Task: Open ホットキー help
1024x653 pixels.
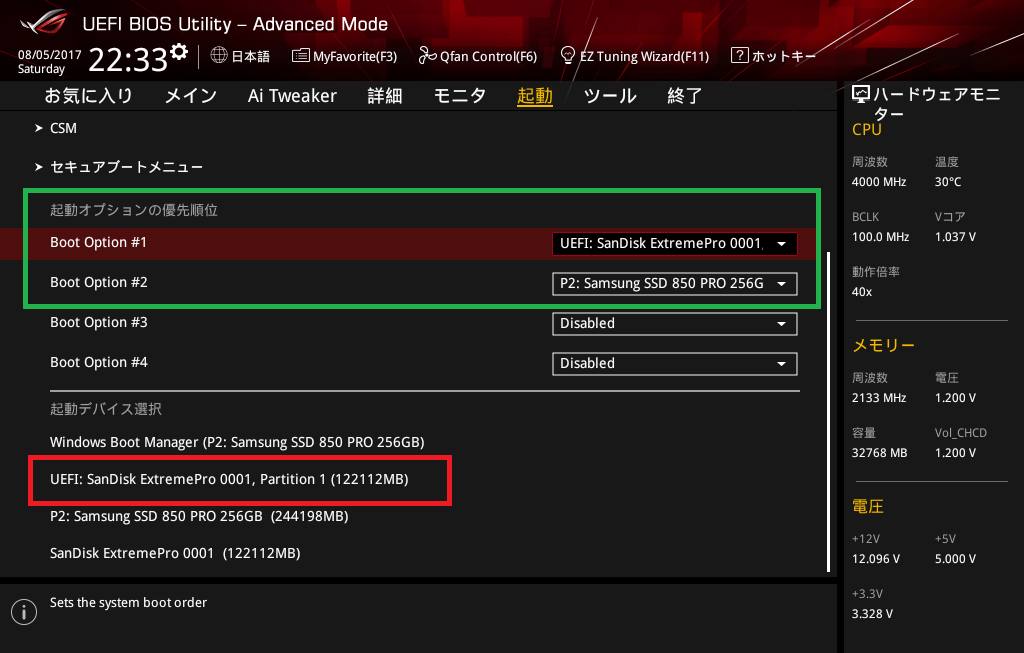Action: click(773, 56)
